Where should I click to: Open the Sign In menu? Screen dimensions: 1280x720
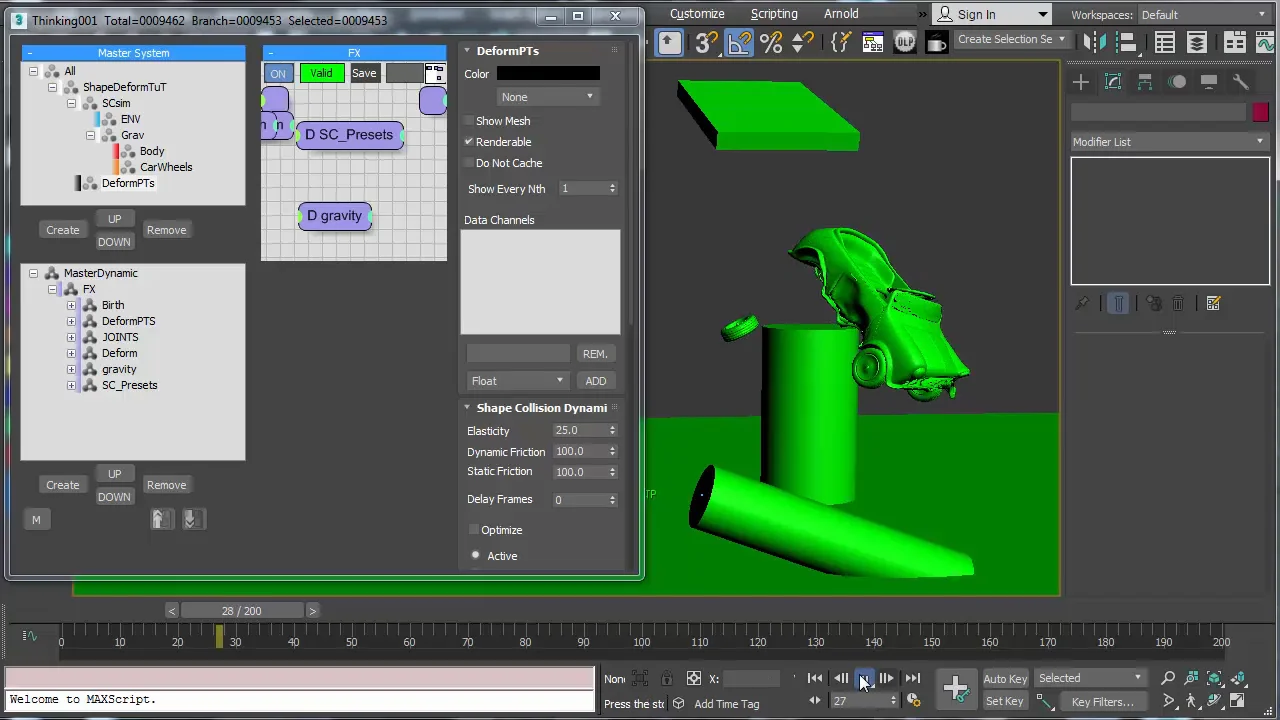(992, 14)
